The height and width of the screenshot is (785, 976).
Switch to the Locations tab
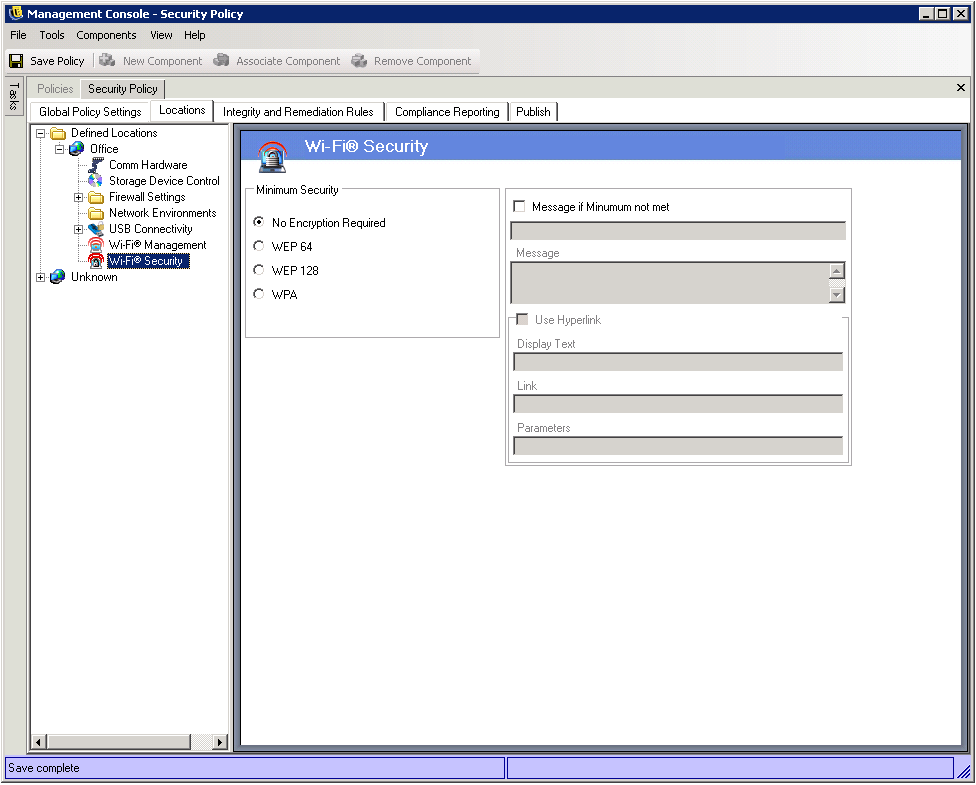tap(182, 110)
